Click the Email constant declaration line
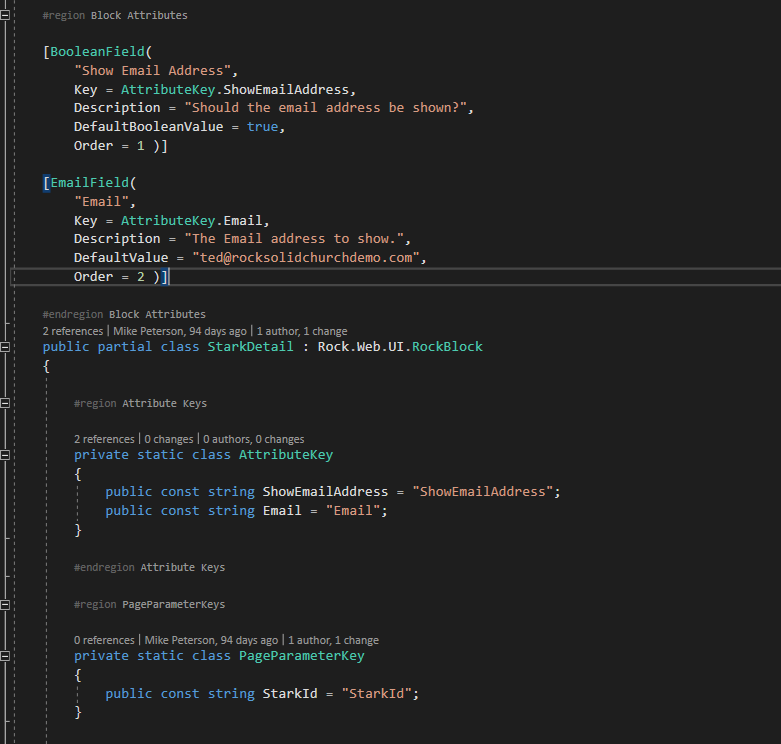Image resolution: width=781 pixels, height=744 pixels. (x=247, y=510)
